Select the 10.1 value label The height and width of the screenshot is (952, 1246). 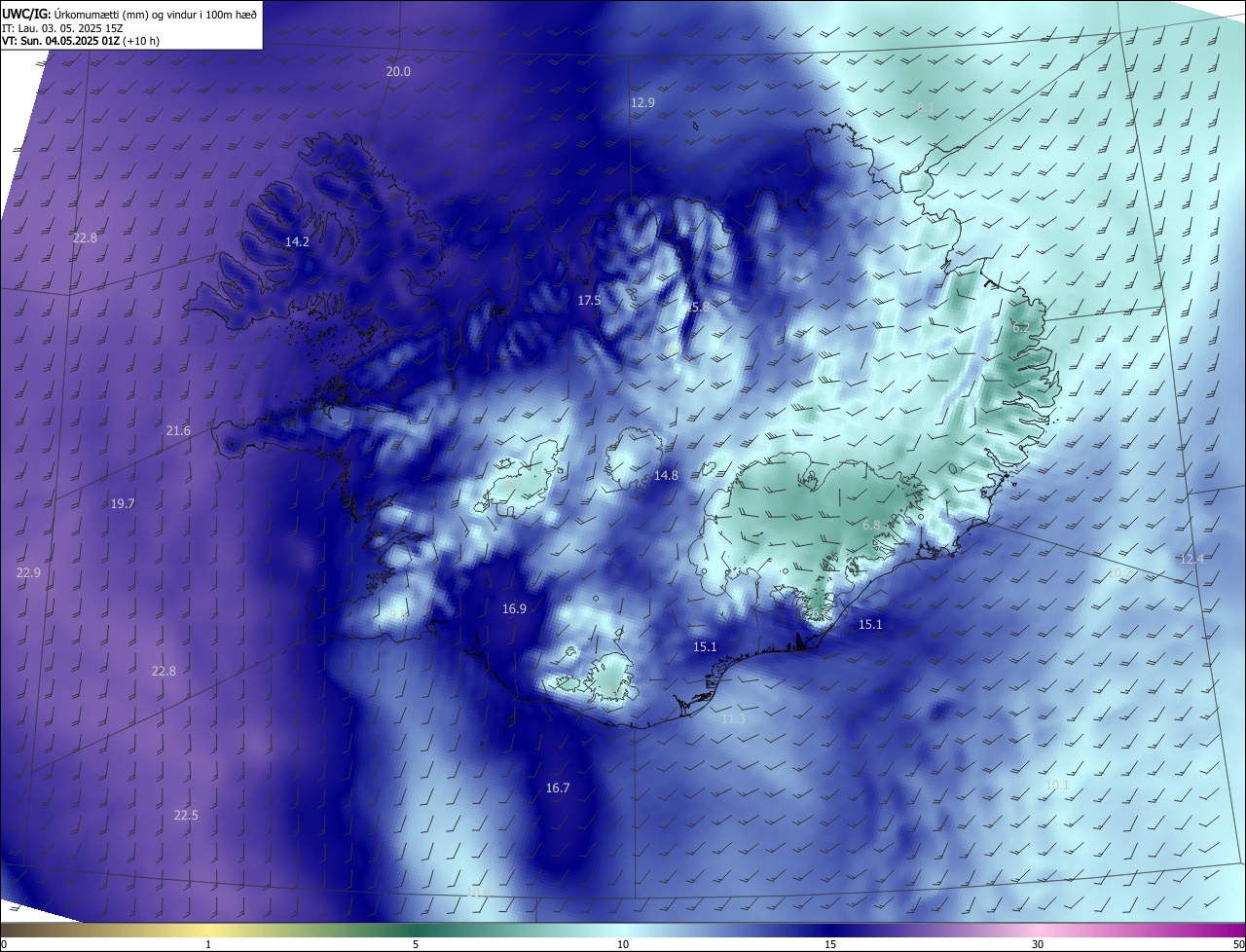coord(1057,786)
